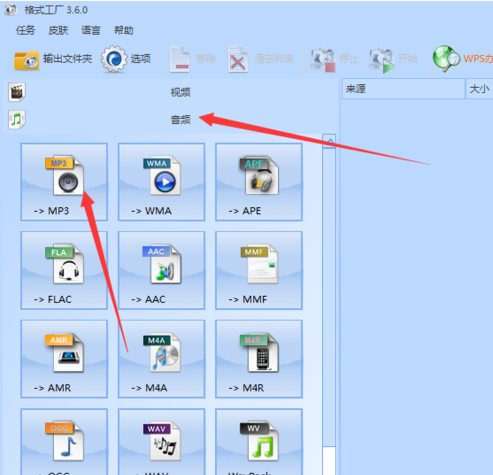The height and width of the screenshot is (475, 493).
Task: Select the -> MP3 converter
Action: [x=64, y=182]
